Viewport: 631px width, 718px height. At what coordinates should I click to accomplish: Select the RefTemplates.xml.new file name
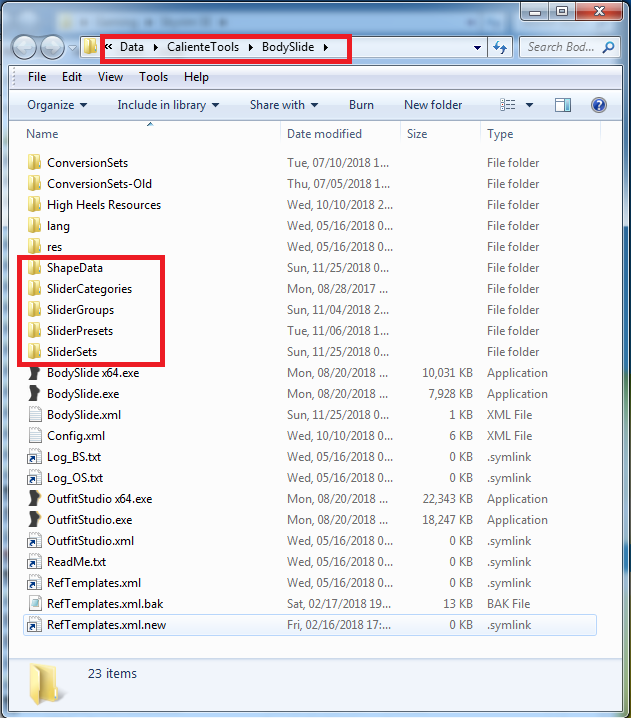pos(106,625)
